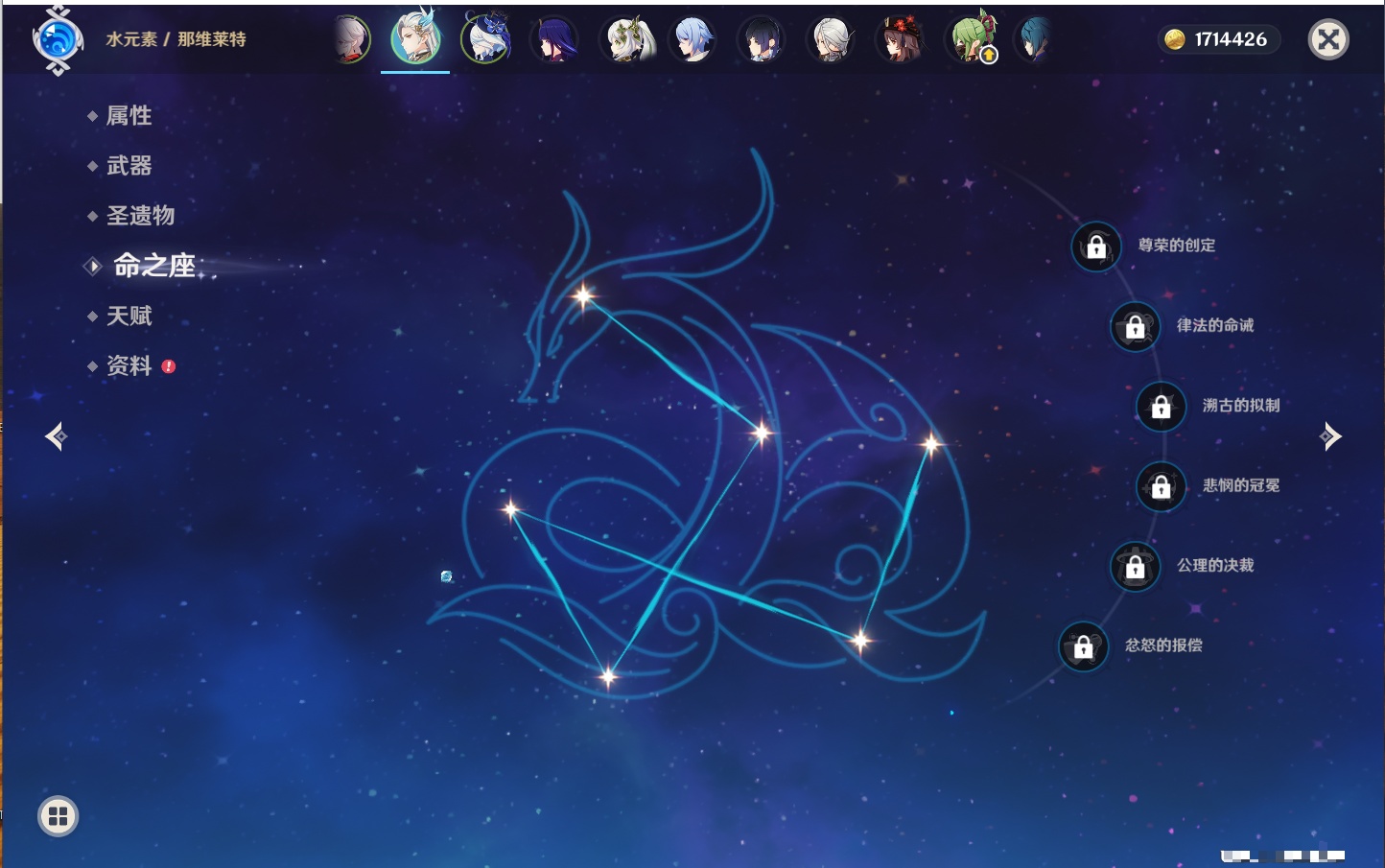1385x868 pixels.
Task: Select Neuvillette's highlighted avatar
Action: pyautogui.click(x=415, y=38)
